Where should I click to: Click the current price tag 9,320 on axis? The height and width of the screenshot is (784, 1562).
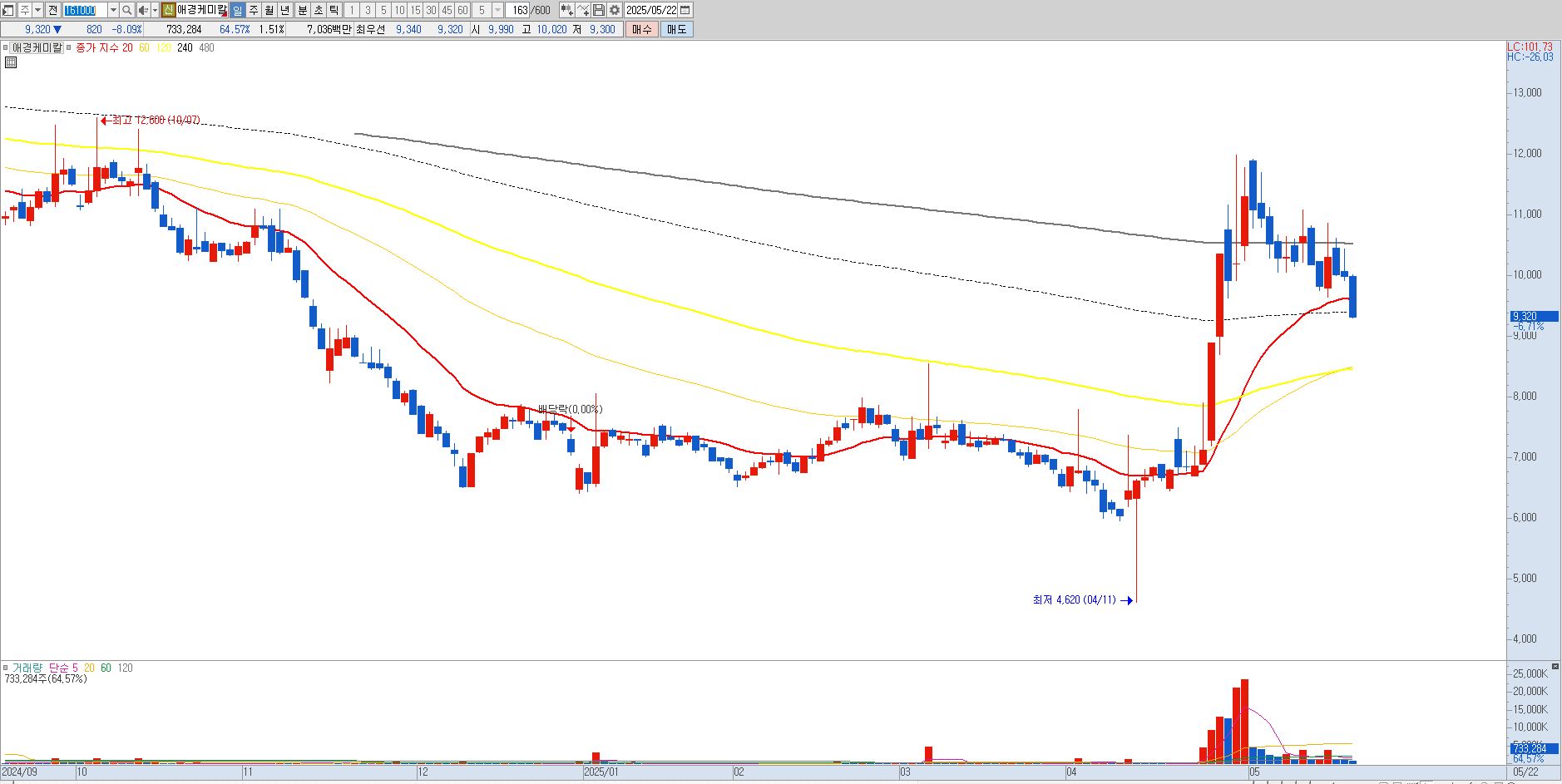pos(1534,316)
